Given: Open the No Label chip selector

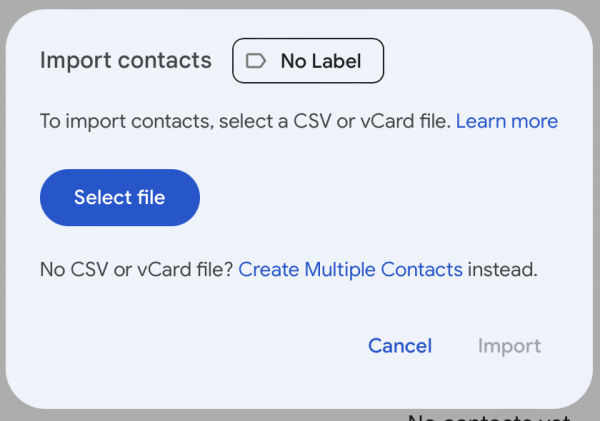Looking at the screenshot, I should coord(308,60).
